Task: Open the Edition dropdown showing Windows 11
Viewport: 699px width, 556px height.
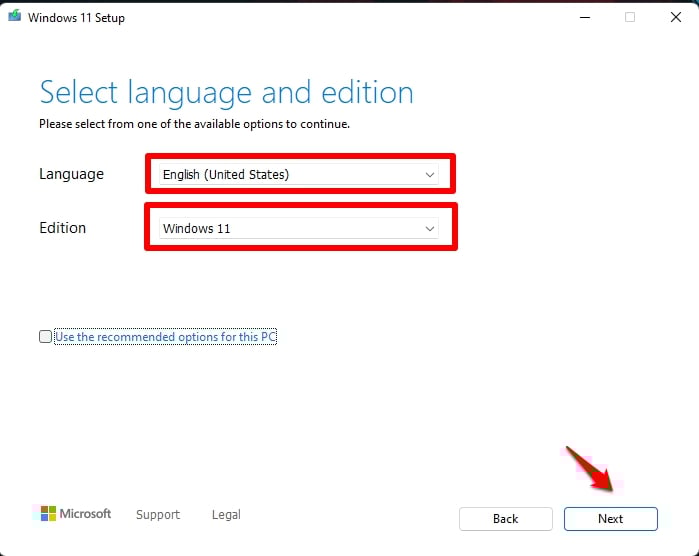Action: 299,228
